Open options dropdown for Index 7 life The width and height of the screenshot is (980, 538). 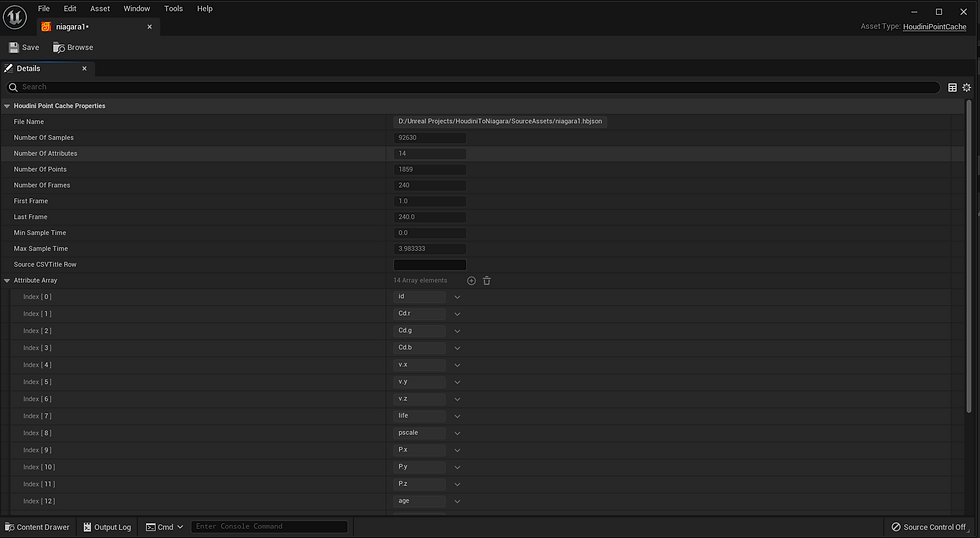(x=458, y=416)
